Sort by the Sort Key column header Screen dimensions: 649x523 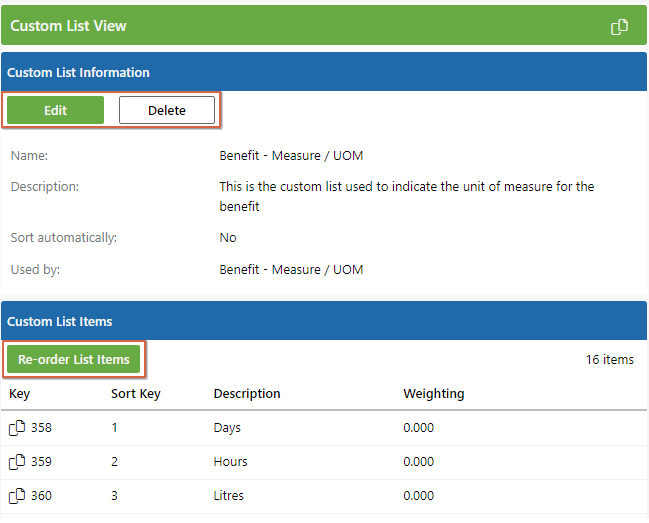pyautogui.click(x=135, y=394)
